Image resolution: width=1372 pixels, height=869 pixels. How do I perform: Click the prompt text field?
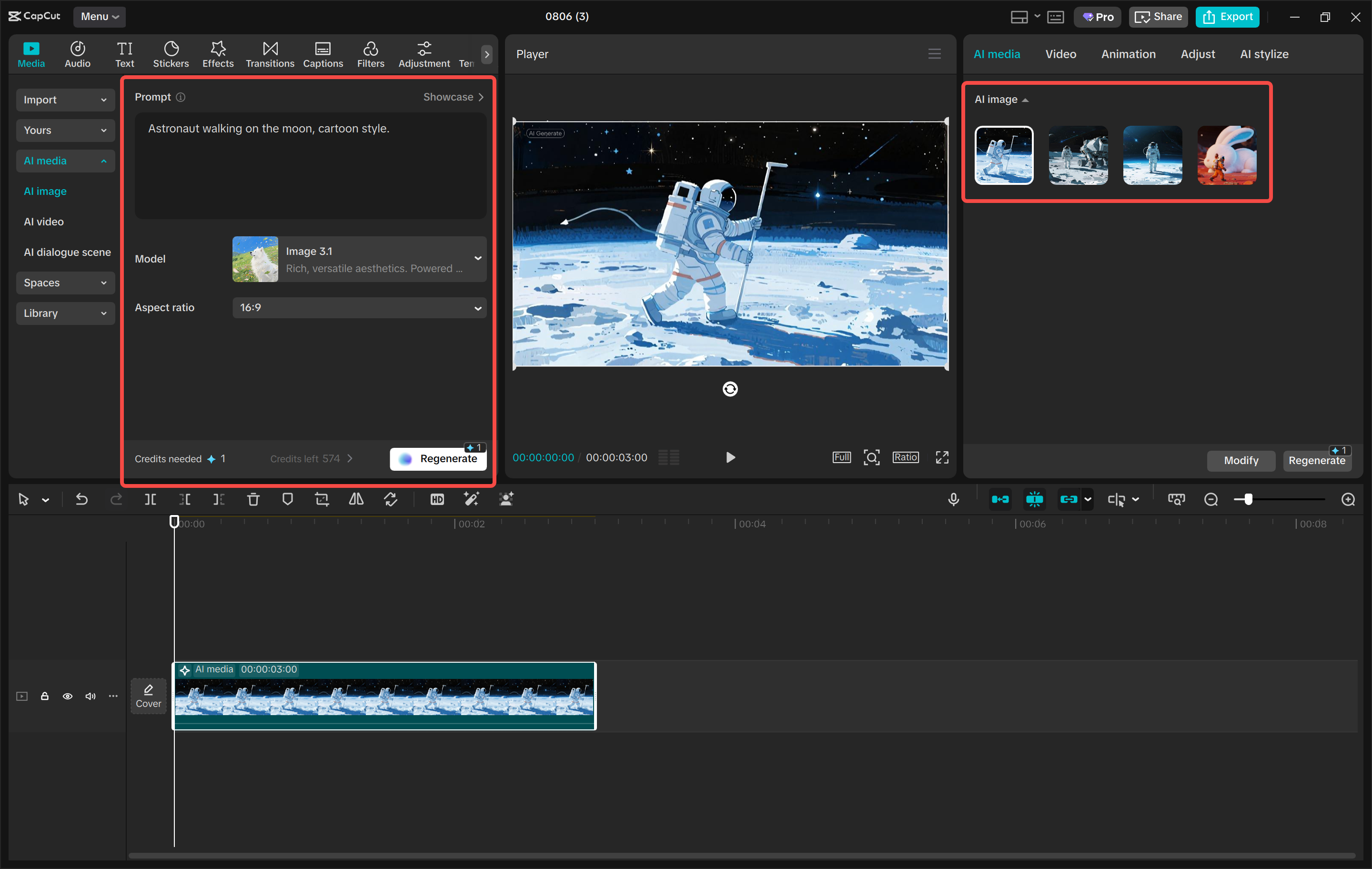pos(311,165)
